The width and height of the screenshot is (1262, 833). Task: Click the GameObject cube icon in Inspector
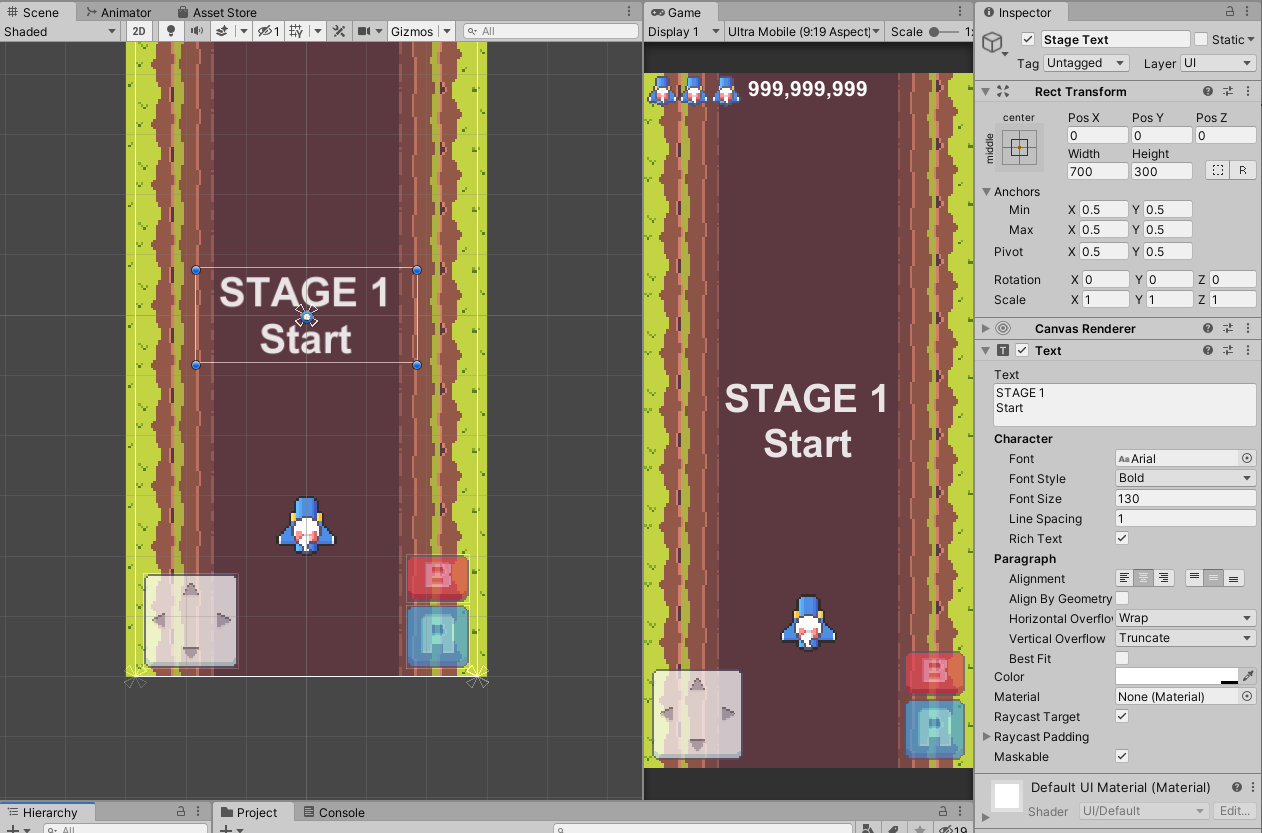[993, 43]
